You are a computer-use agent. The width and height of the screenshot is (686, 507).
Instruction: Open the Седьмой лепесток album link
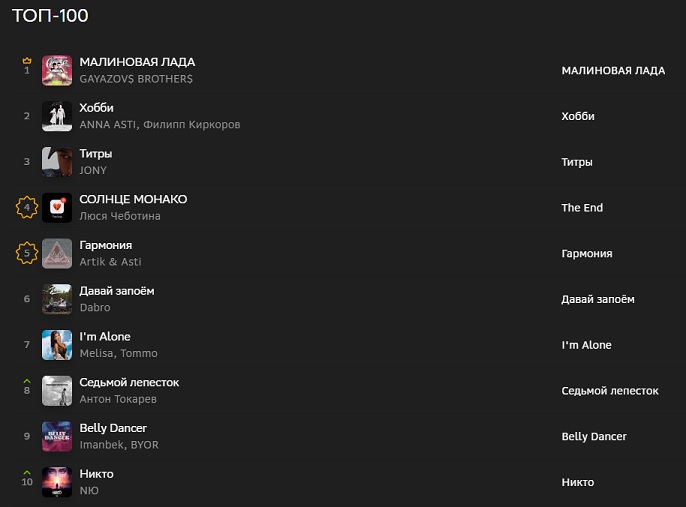point(610,391)
